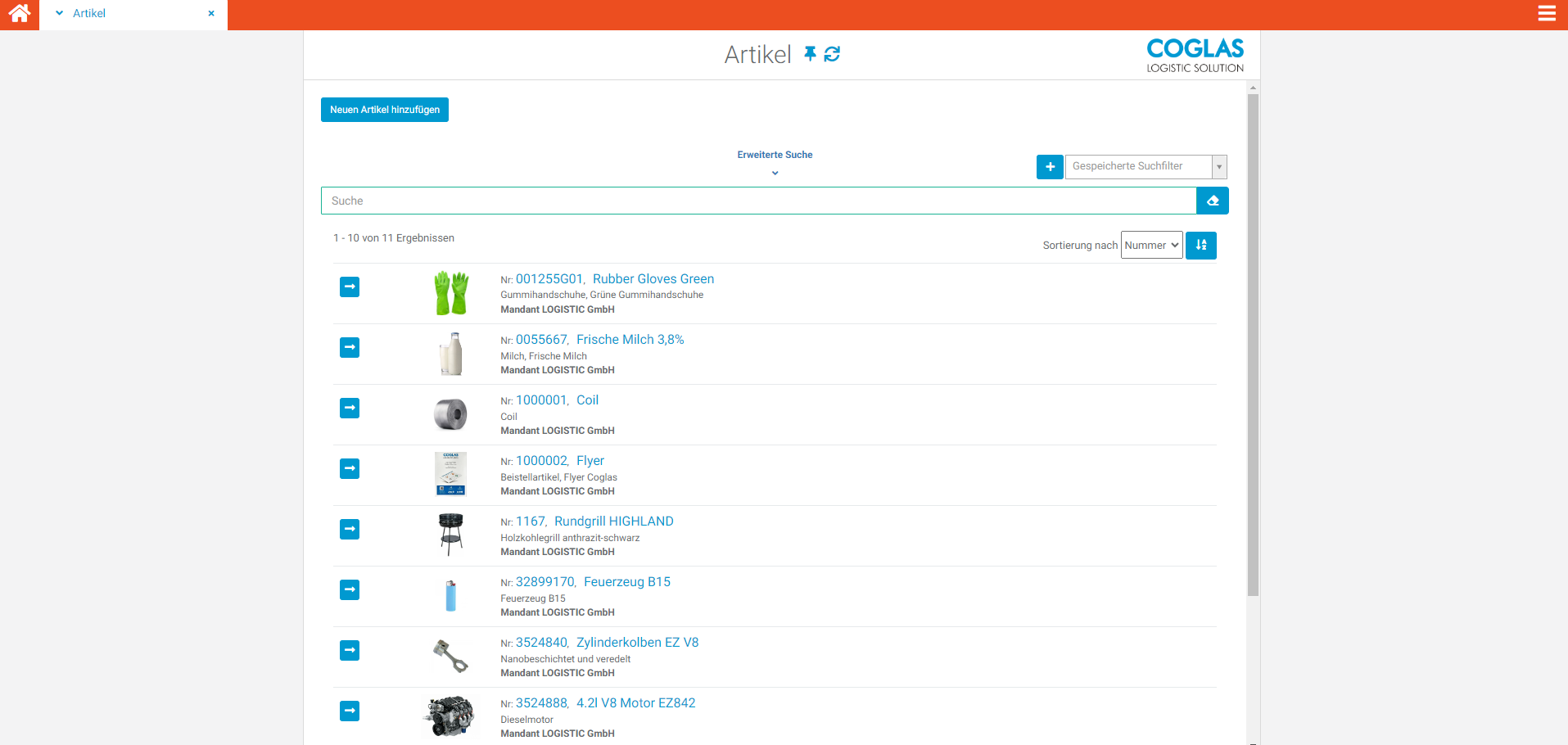Click the home icon in top bar
This screenshot has height=745, width=1568.
[x=19, y=14]
